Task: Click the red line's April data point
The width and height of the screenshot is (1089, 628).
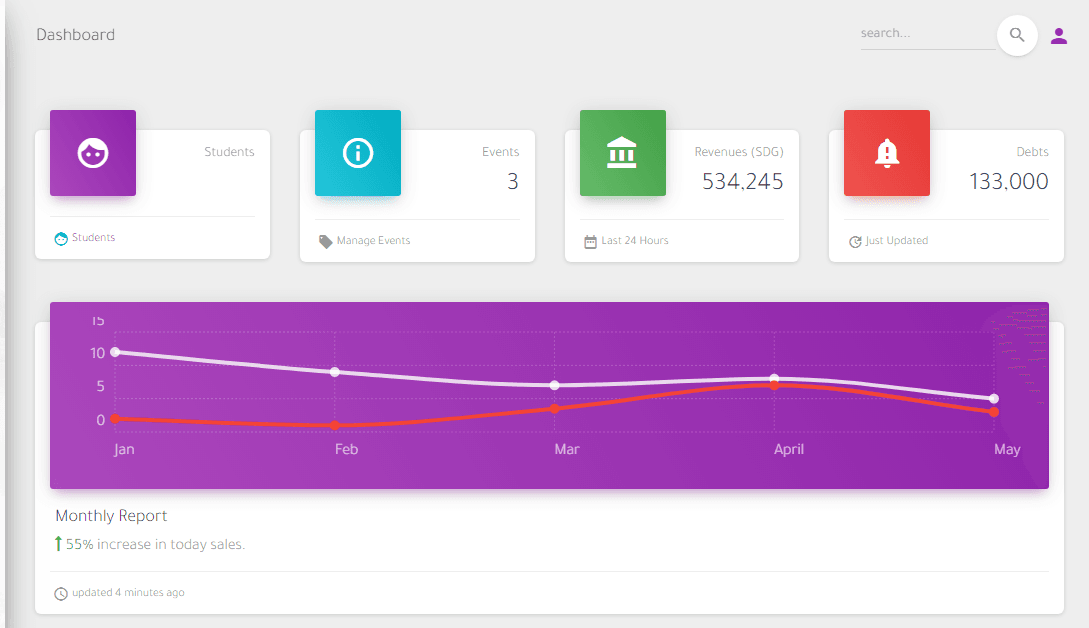Action: click(x=774, y=385)
